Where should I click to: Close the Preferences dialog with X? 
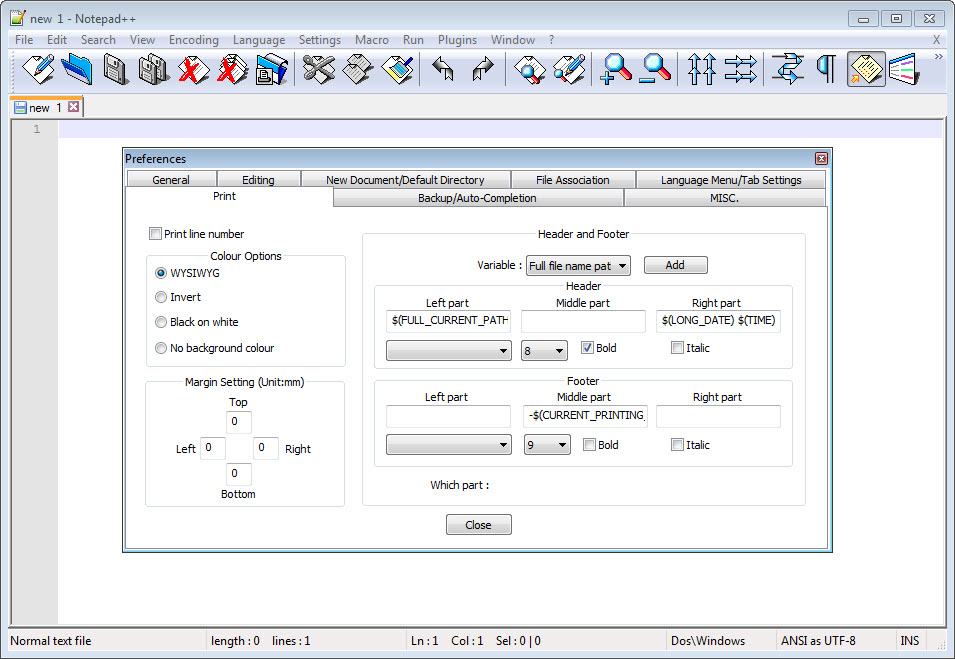[821, 158]
